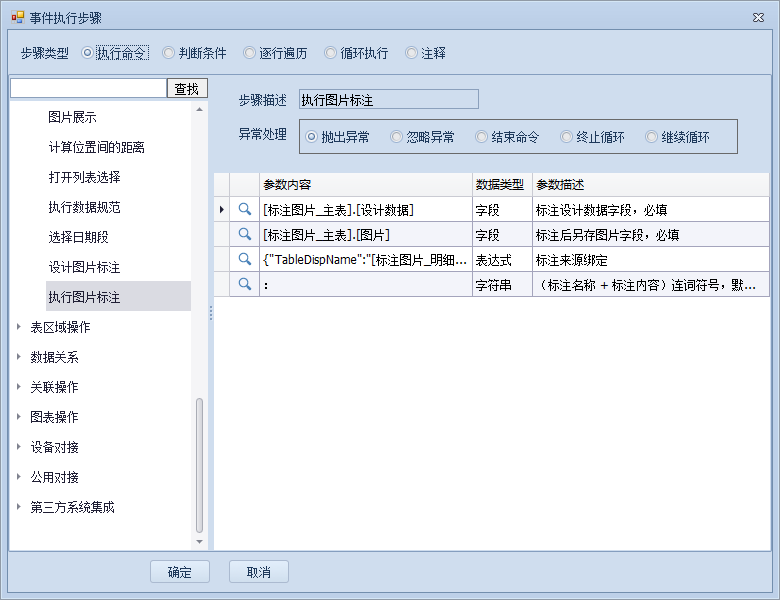Viewport: 780px width, 600px height.
Task: Click the 取消 button
Action: pos(258,572)
